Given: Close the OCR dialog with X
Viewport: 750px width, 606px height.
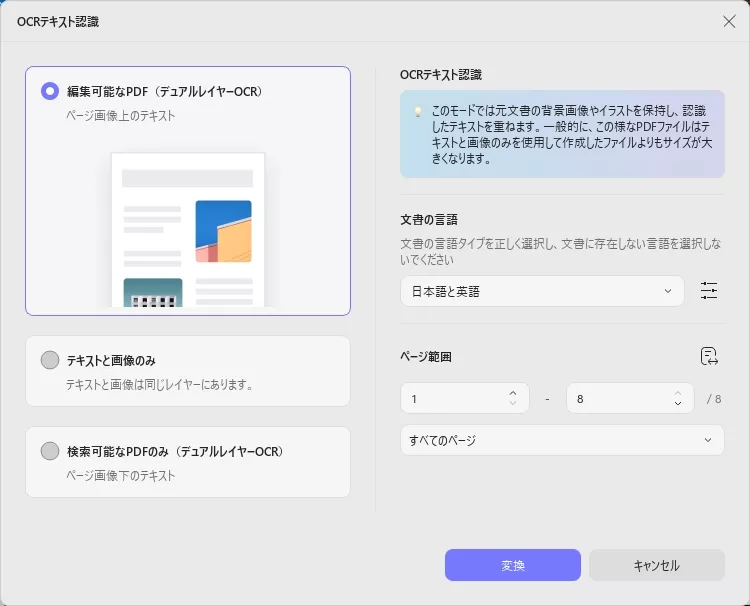Looking at the screenshot, I should 729,21.
